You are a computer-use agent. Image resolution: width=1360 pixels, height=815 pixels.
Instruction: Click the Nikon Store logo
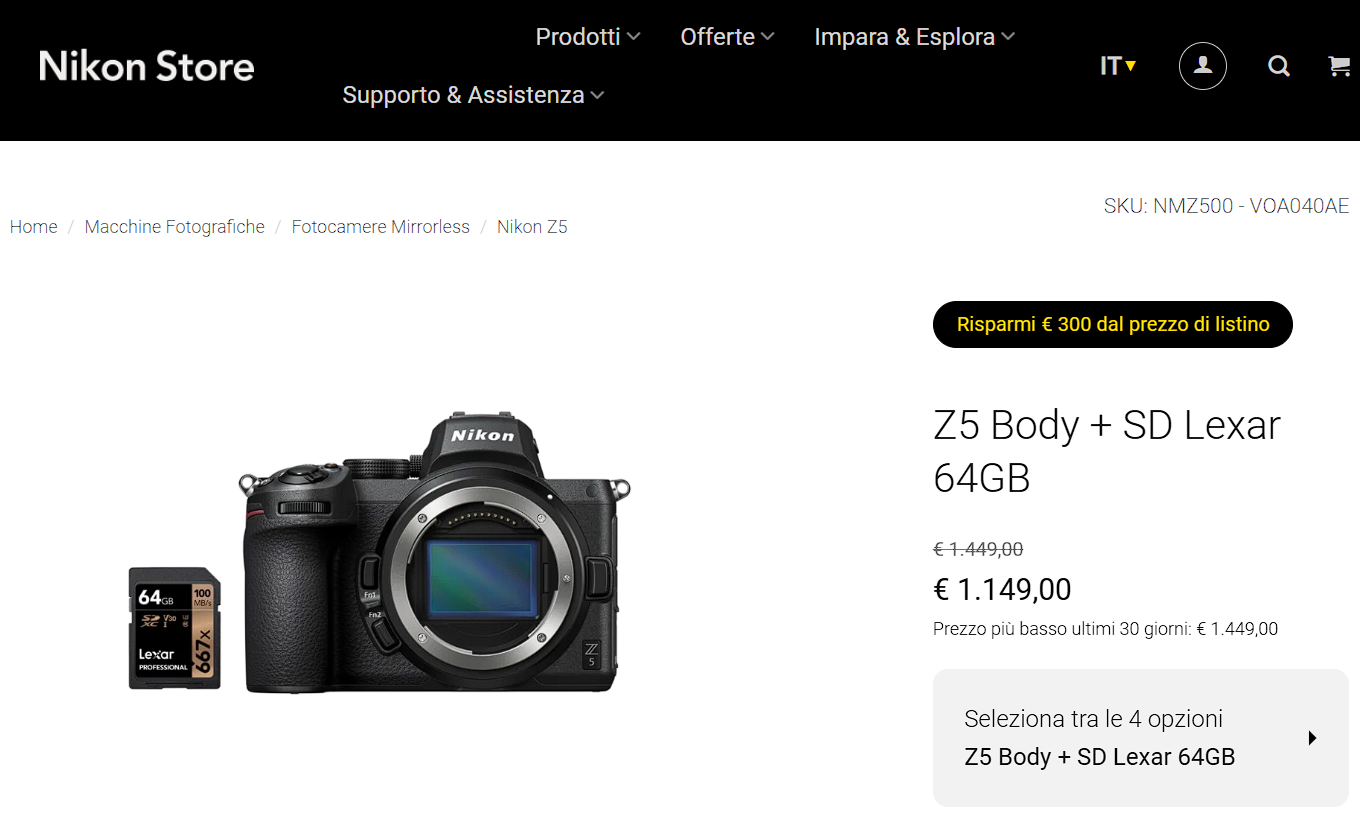[147, 66]
